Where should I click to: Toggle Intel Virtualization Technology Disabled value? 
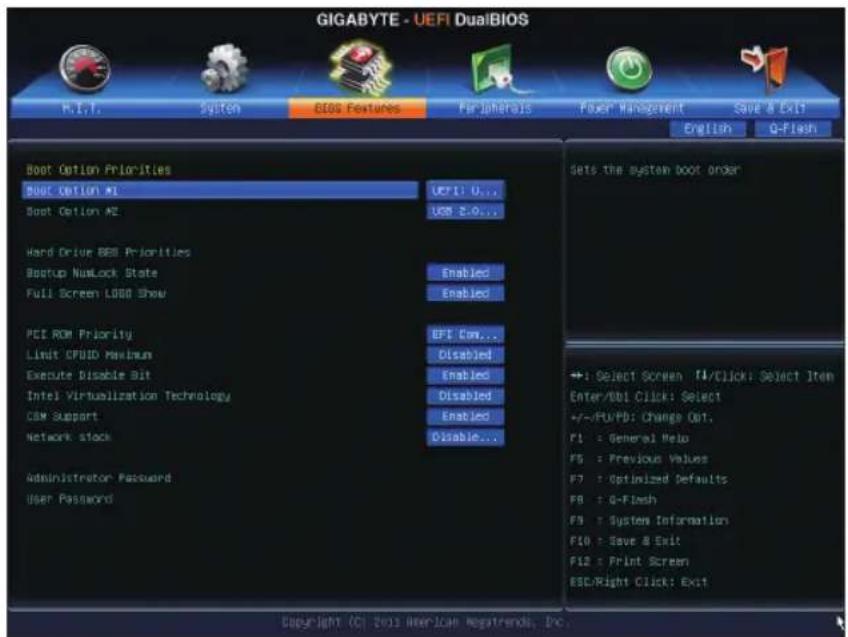pos(465,396)
